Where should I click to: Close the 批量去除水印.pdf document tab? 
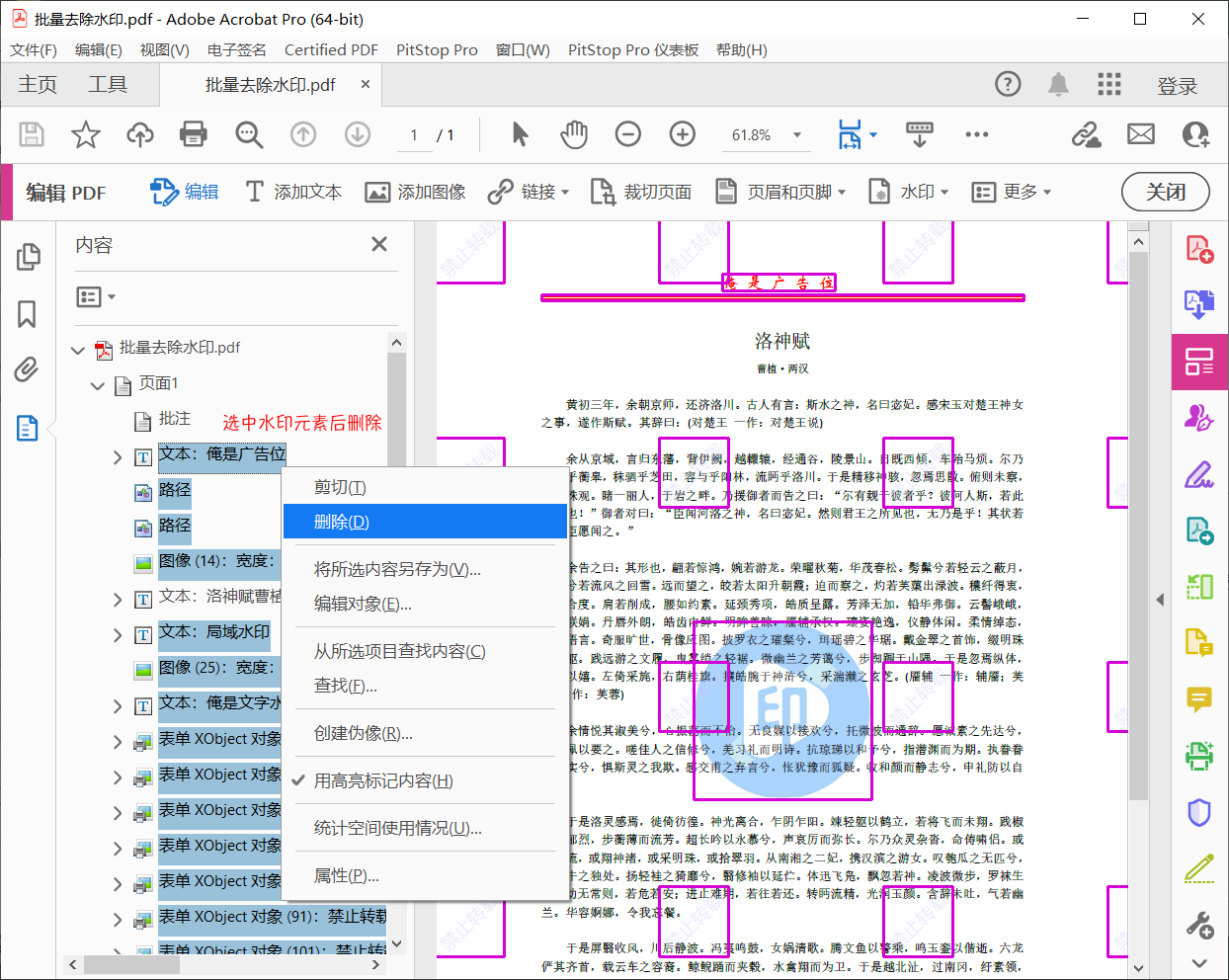click(x=366, y=84)
